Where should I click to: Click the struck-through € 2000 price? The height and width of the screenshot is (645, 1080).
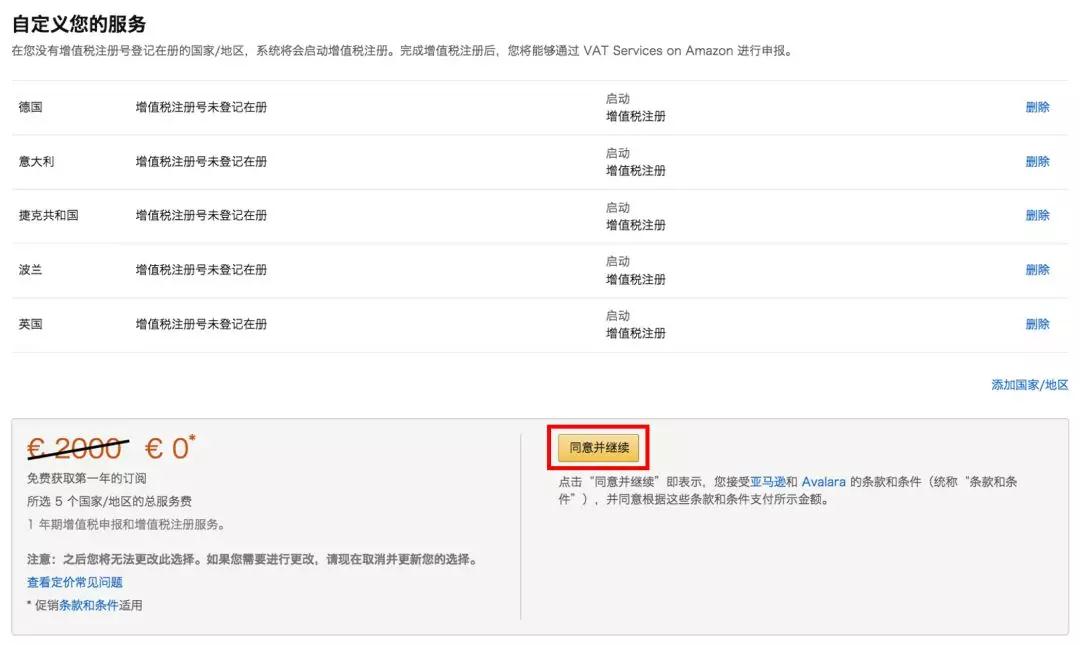pyautogui.click(x=77, y=449)
